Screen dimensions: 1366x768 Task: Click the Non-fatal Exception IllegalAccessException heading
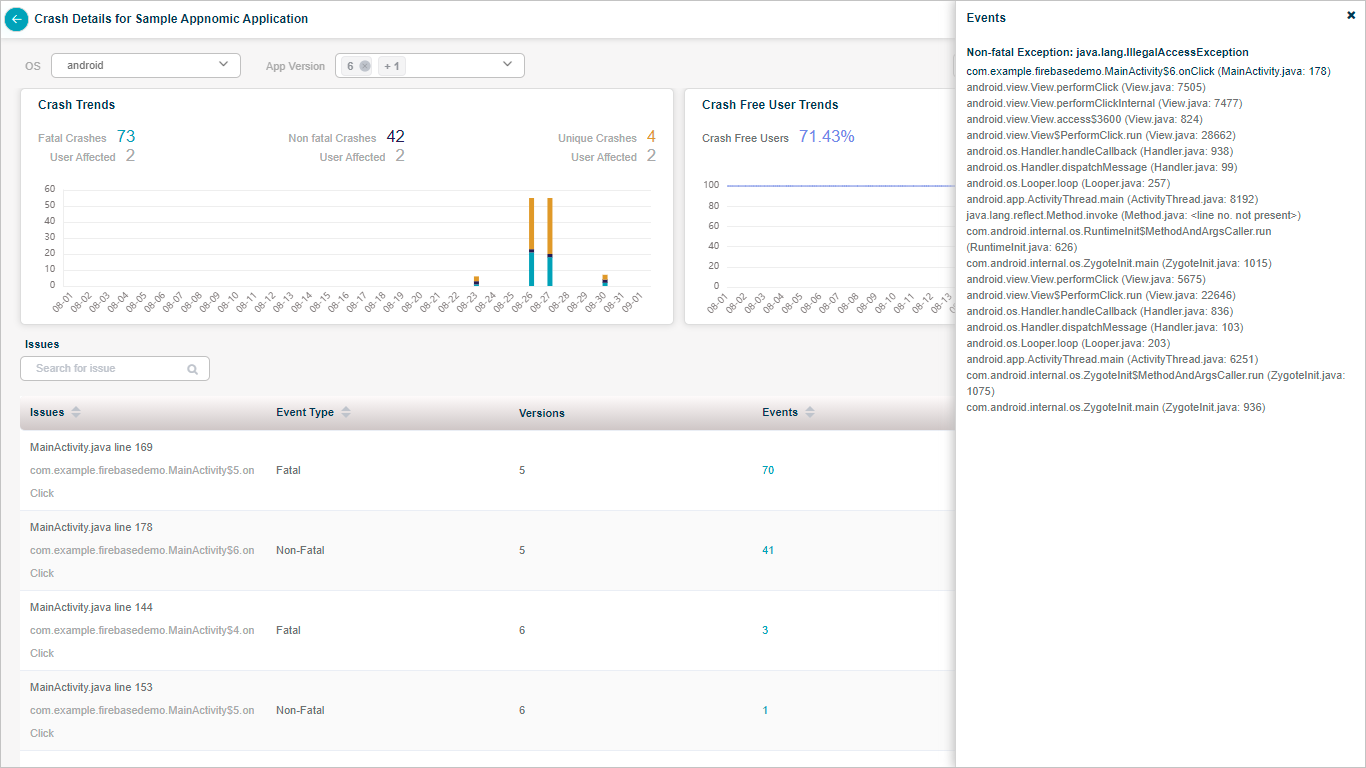1107,52
